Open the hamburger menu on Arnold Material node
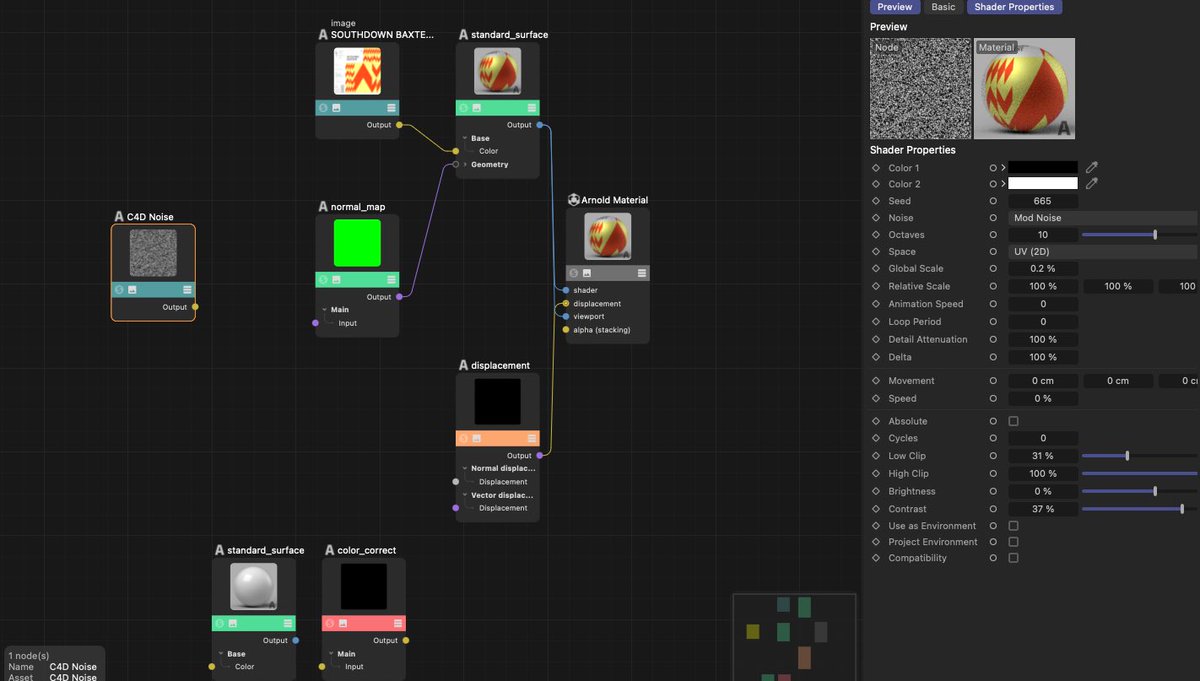Viewport: 1200px width, 681px height. (641, 273)
